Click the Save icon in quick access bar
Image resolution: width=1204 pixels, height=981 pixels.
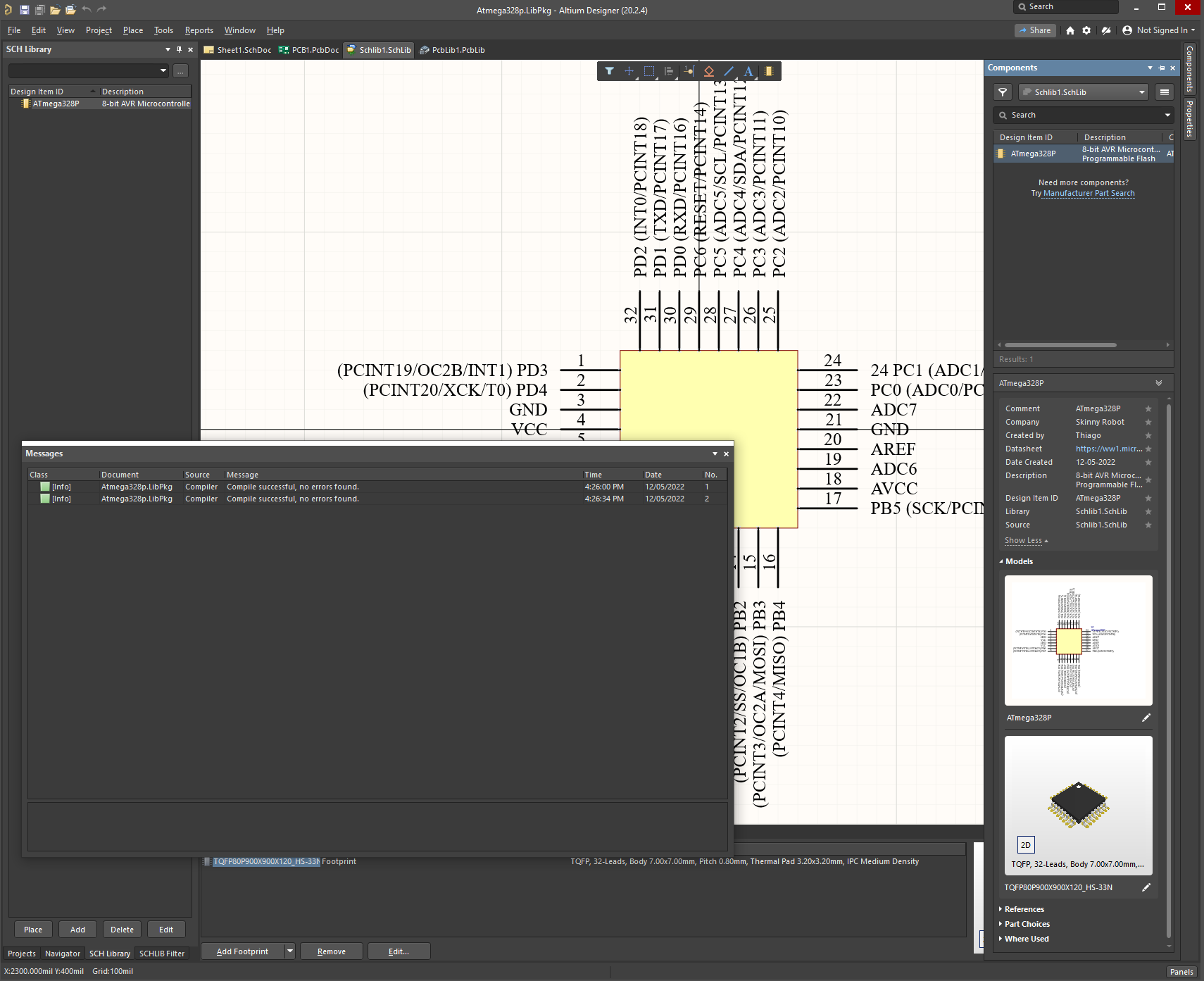(25, 10)
